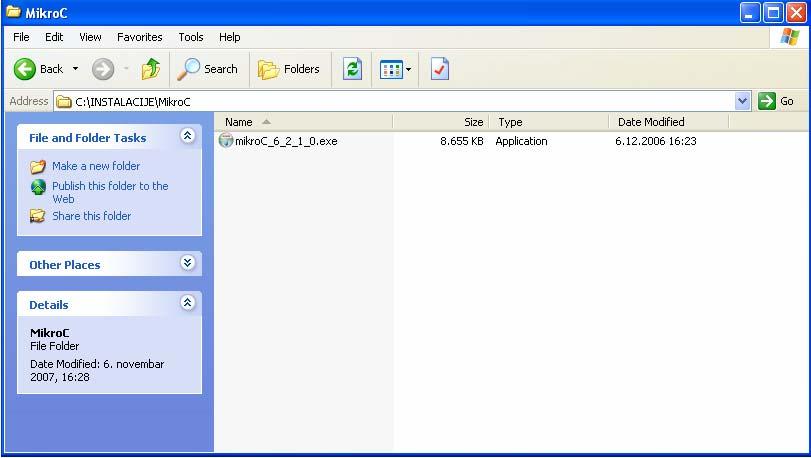Open the View menu

click(x=90, y=37)
